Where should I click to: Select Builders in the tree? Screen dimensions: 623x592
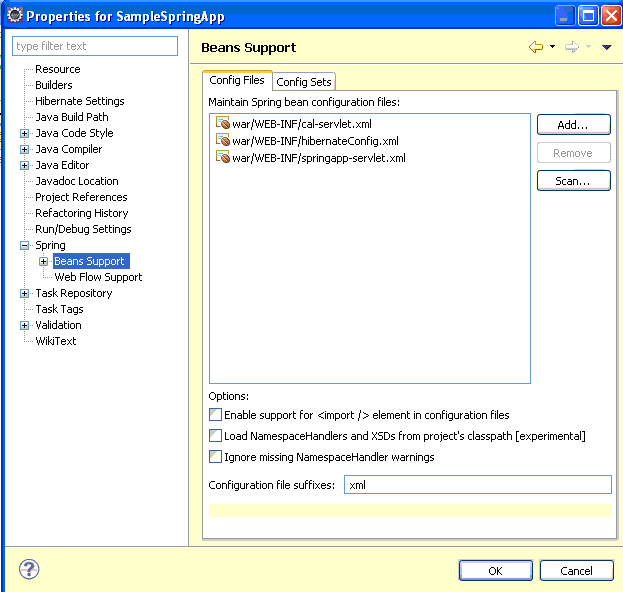[x=54, y=85]
